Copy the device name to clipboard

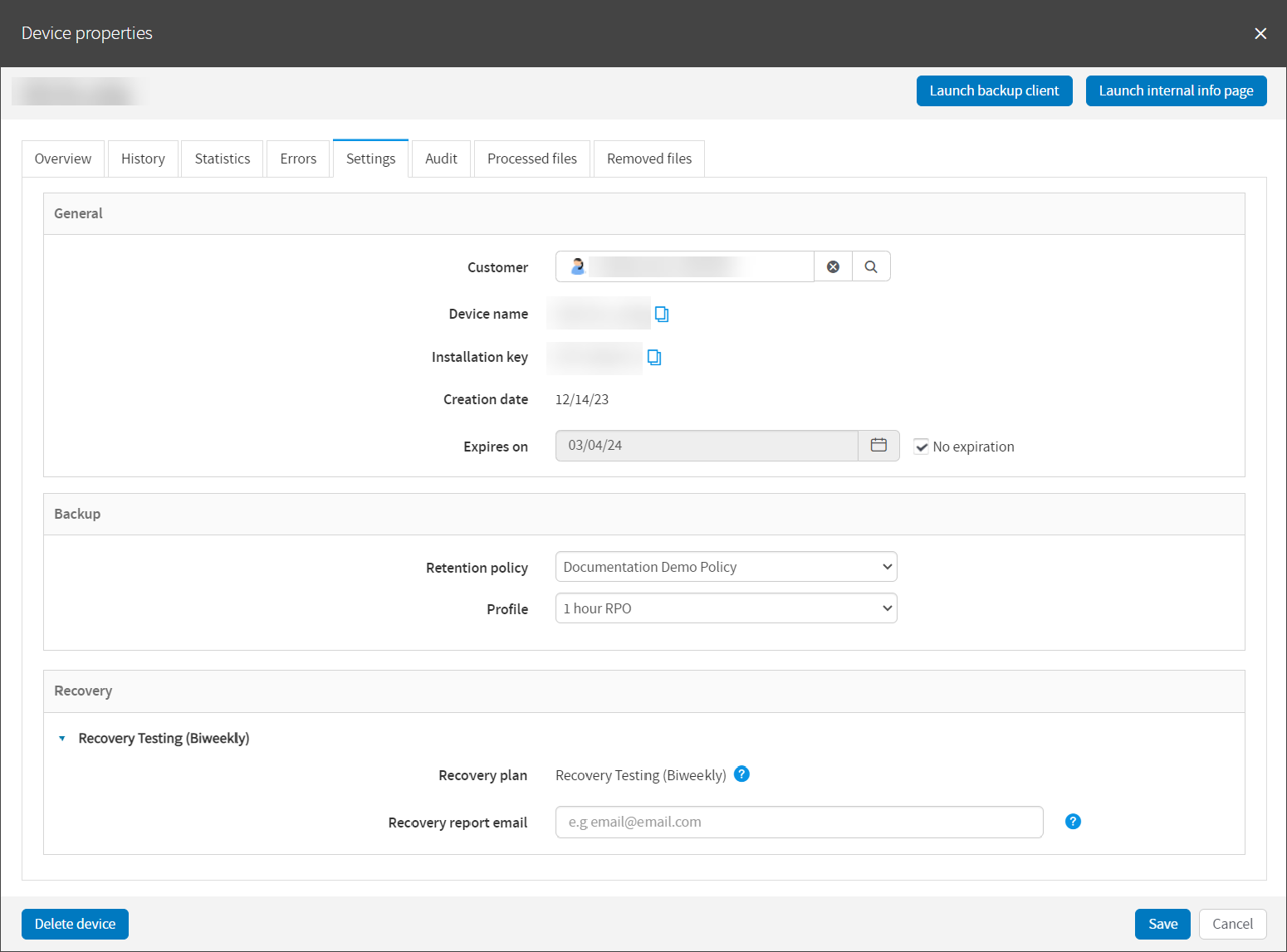pos(662,314)
